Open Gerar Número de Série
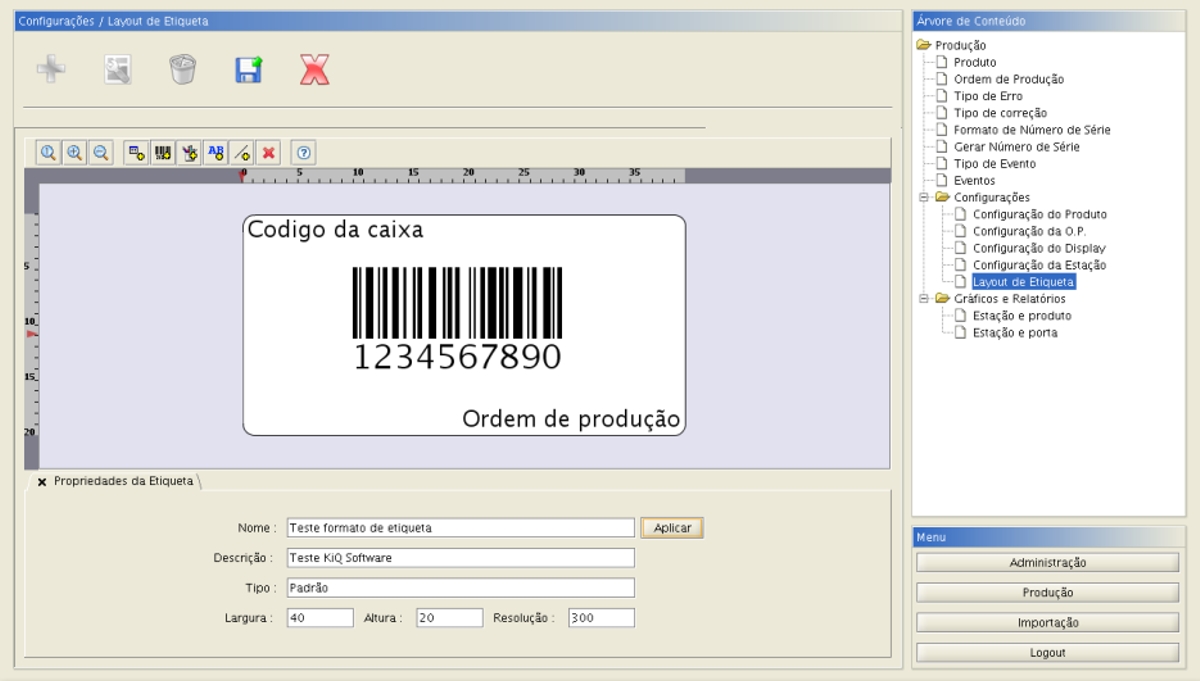This screenshot has height=681, width=1200. (1016, 147)
